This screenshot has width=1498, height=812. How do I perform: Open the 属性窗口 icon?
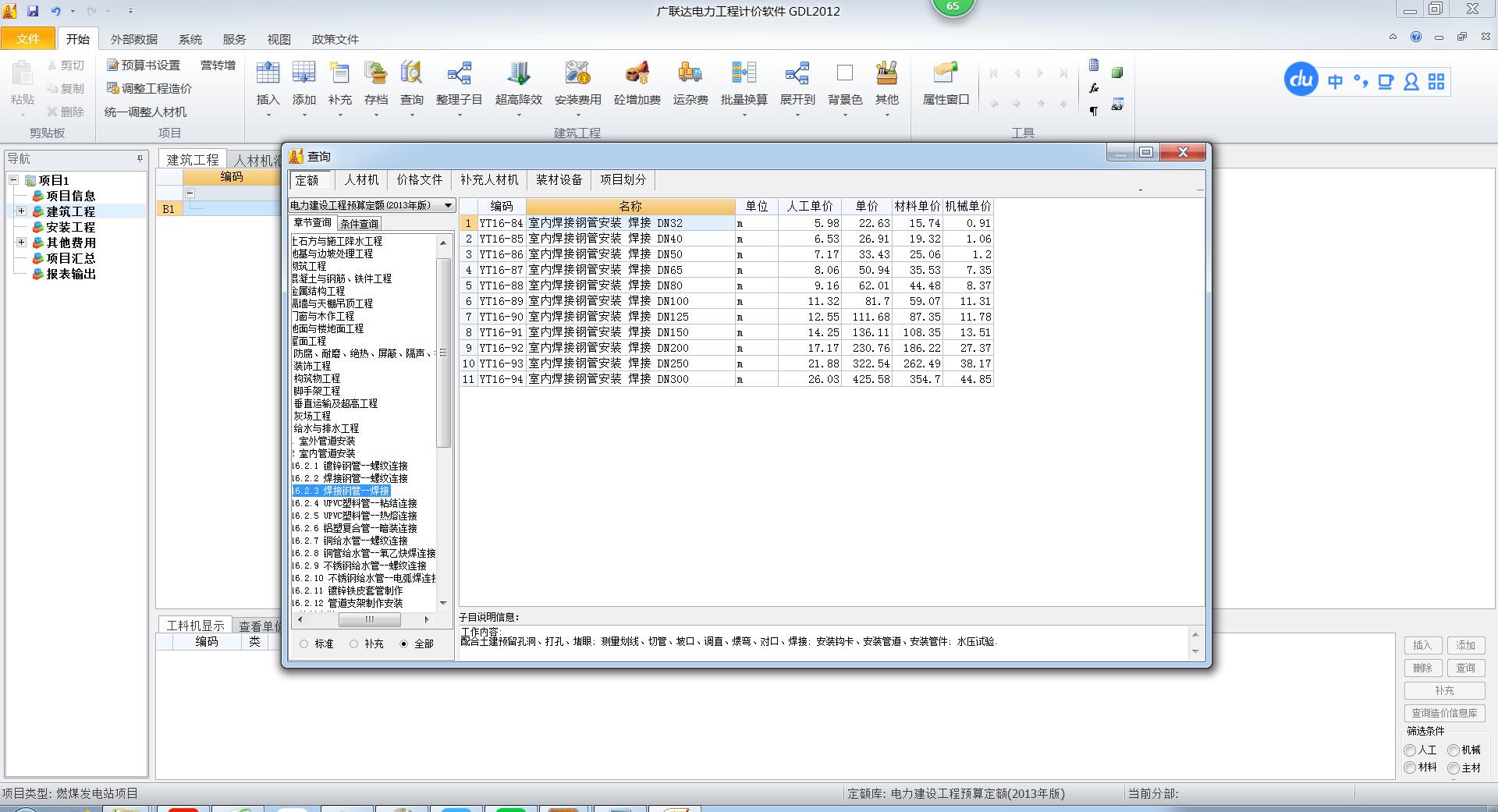[946, 73]
